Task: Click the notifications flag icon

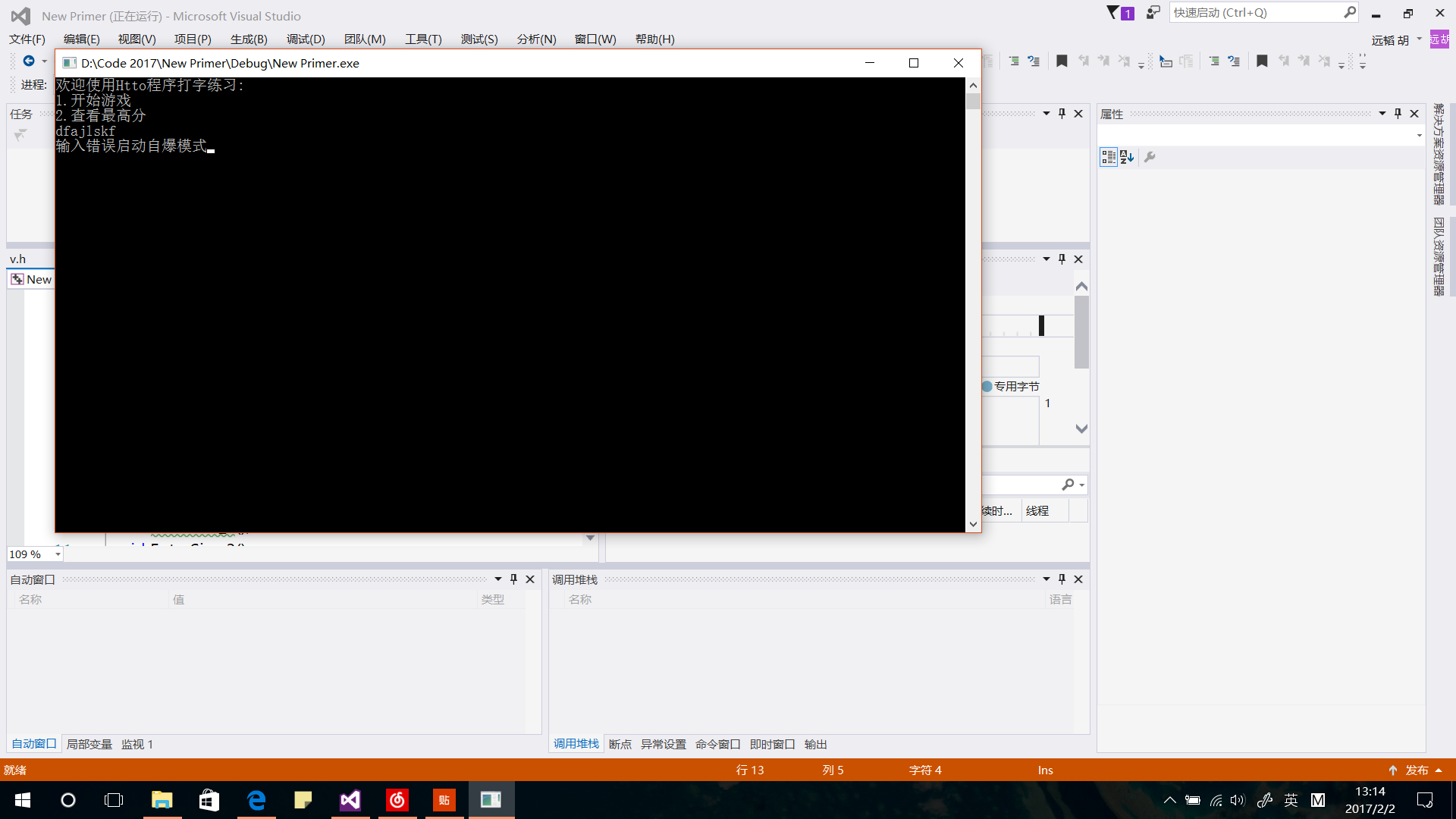Action: (x=1113, y=13)
